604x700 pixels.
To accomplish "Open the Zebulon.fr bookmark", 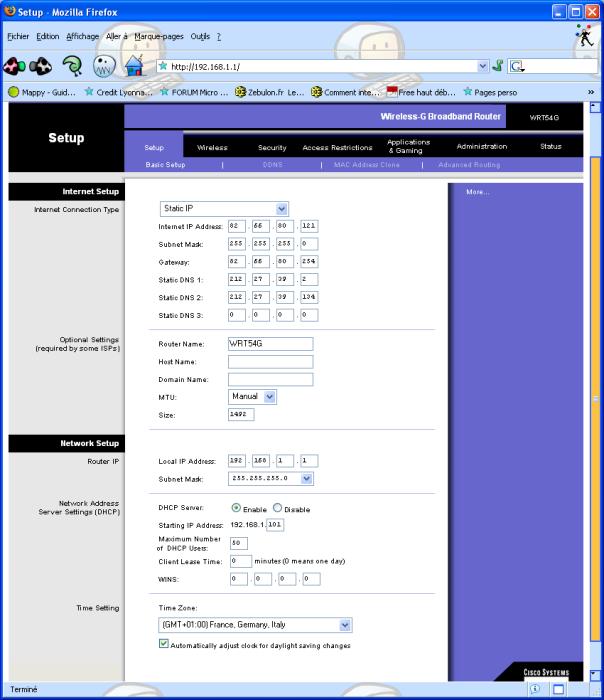I will coord(270,92).
